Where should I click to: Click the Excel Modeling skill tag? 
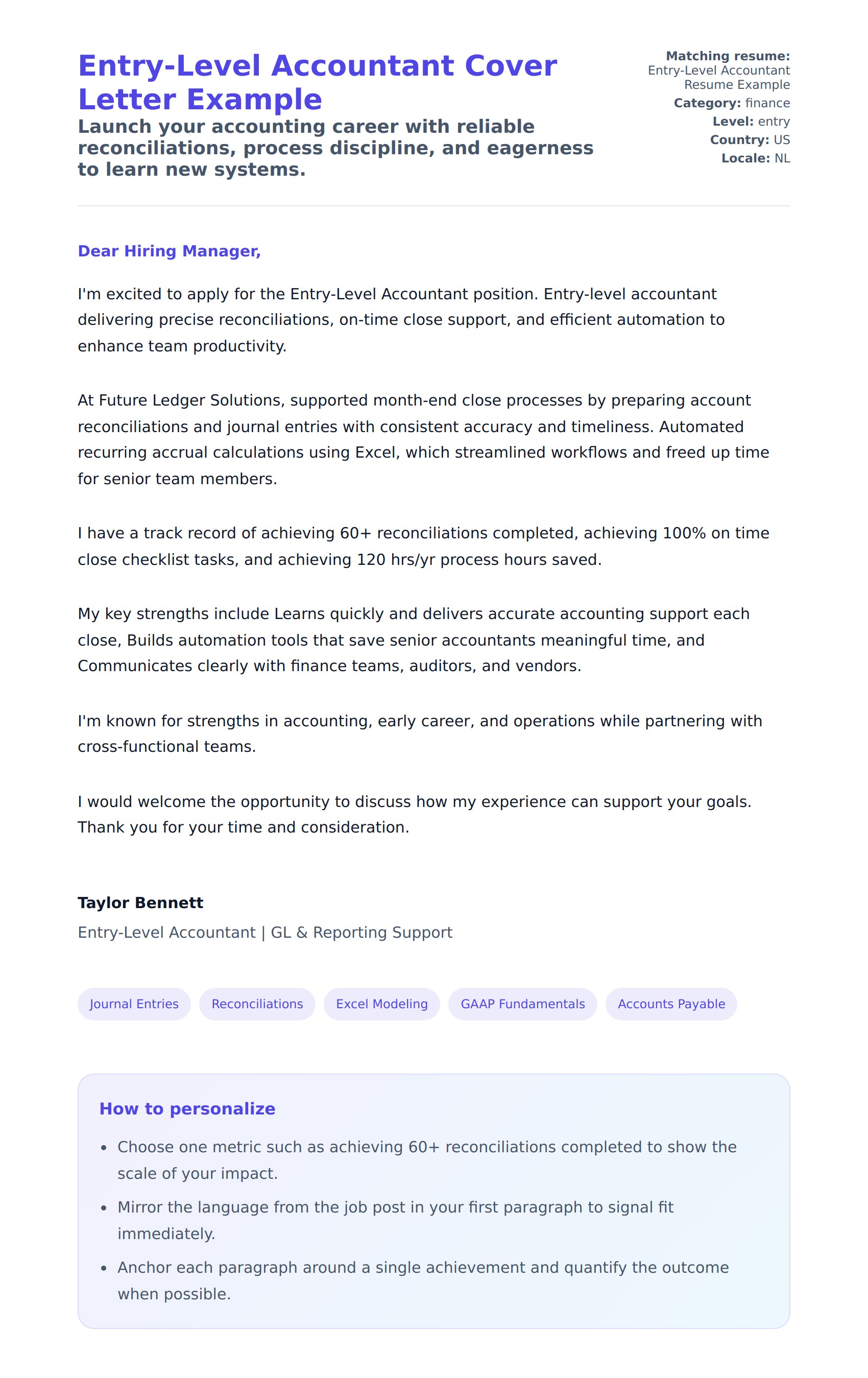coord(381,1004)
